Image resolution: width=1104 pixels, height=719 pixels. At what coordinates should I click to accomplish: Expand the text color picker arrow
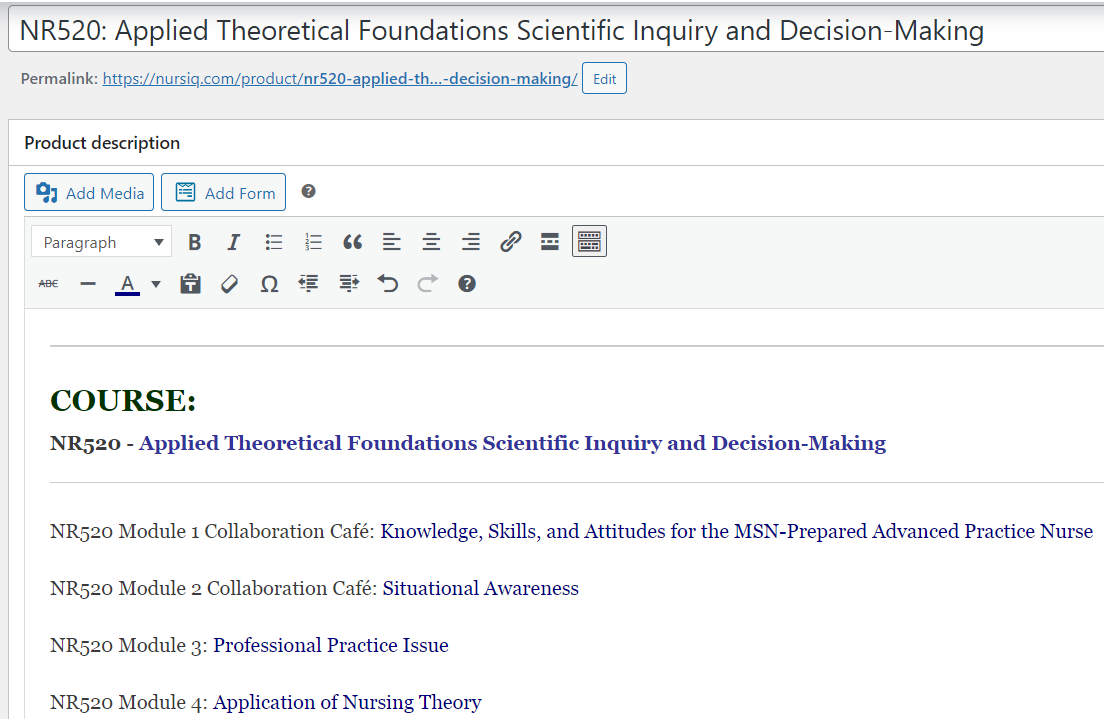[x=156, y=284]
